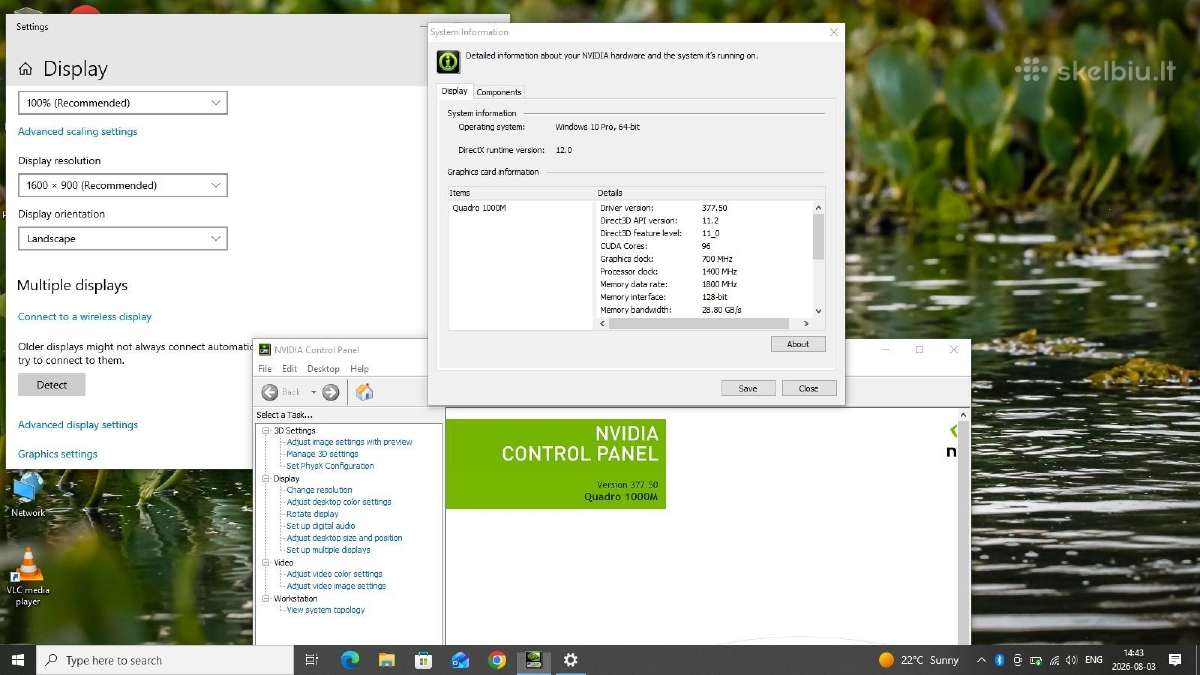Click the Back arrow in NVIDIA Control Panel
Image resolution: width=1200 pixels, height=675 pixels.
coord(270,392)
